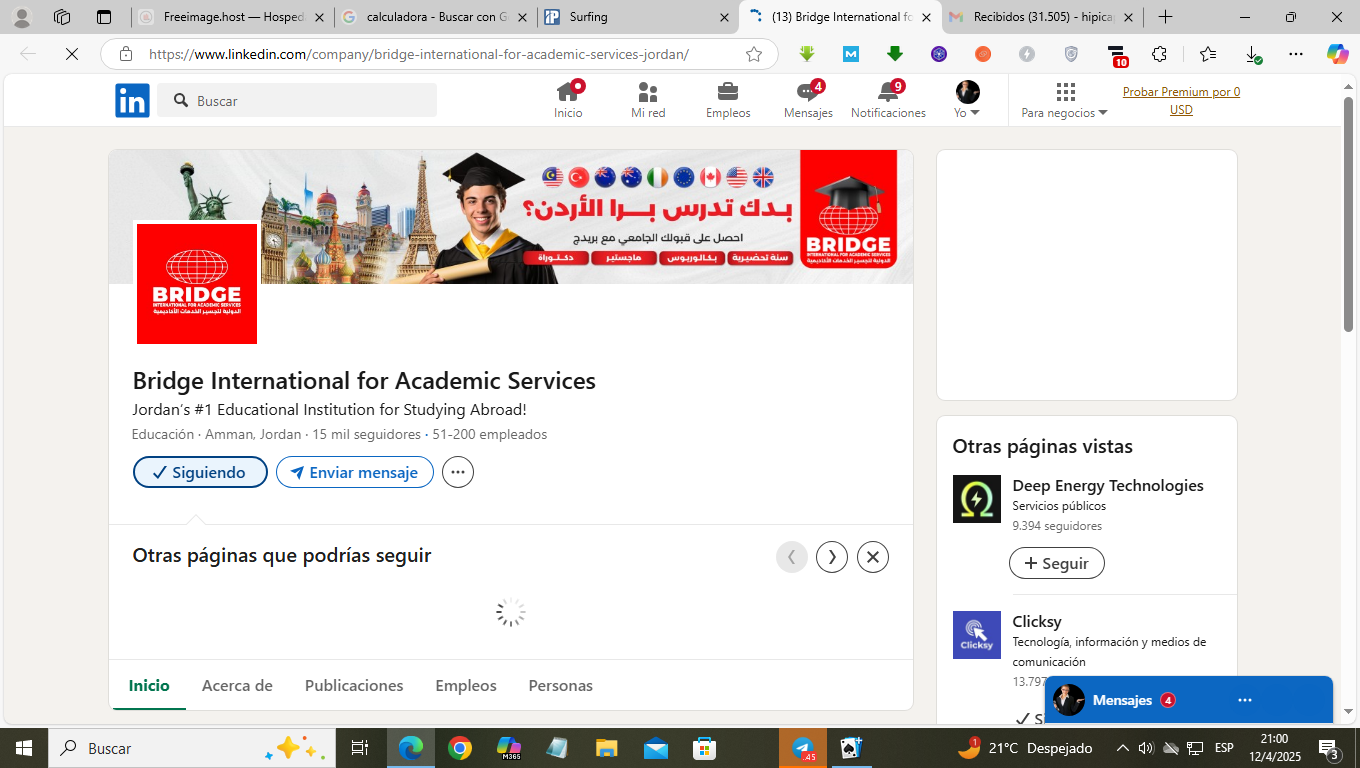
Task: Open the Favorites list in browser toolbar
Action: click(x=1208, y=54)
